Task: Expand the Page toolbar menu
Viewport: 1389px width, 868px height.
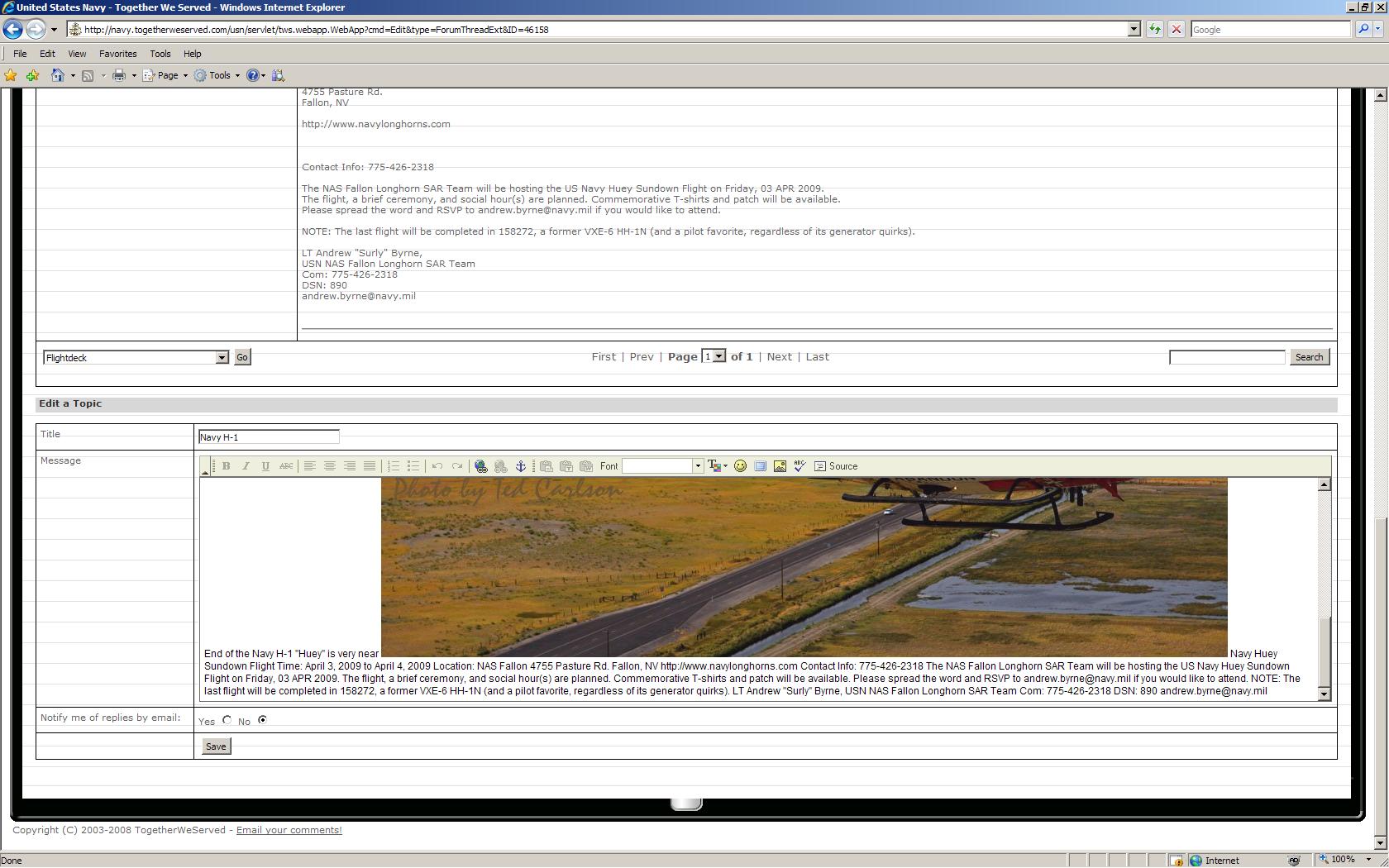Action: (165, 75)
